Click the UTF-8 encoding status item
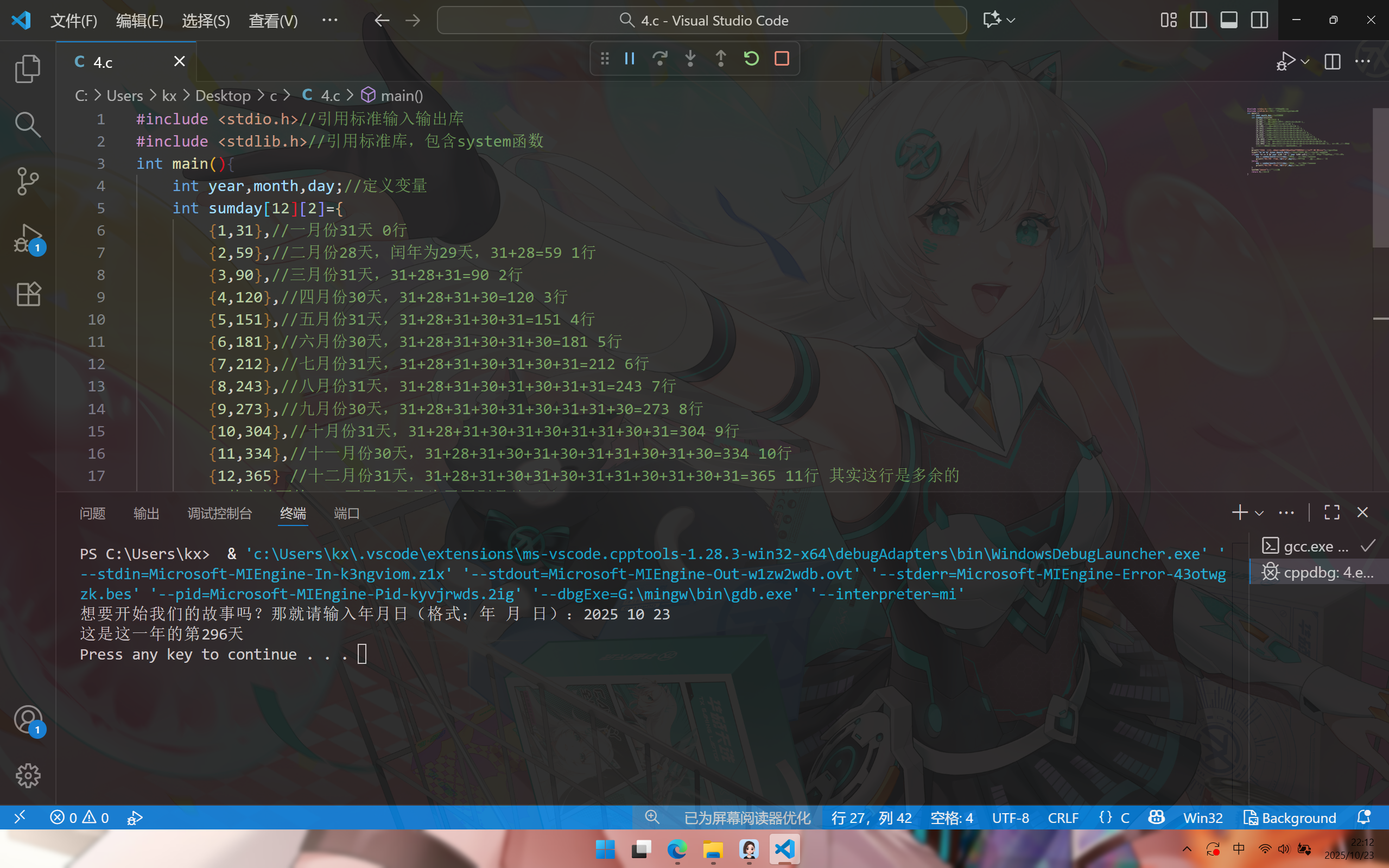 coord(1010,818)
